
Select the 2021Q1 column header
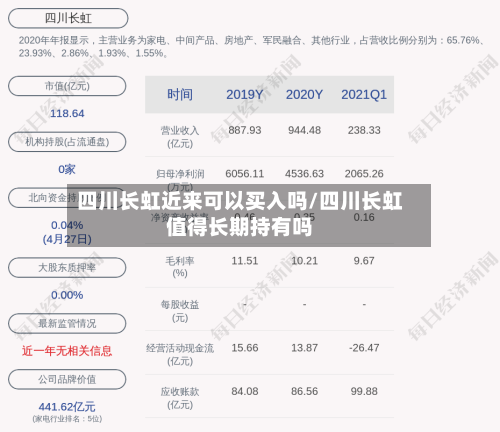click(364, 95)
